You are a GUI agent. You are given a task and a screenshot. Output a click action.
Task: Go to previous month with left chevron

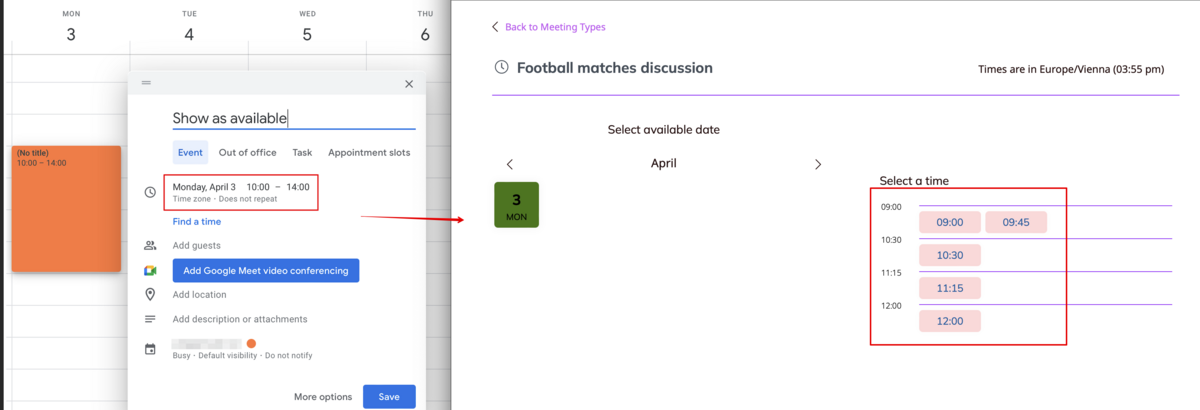(510, 164)
